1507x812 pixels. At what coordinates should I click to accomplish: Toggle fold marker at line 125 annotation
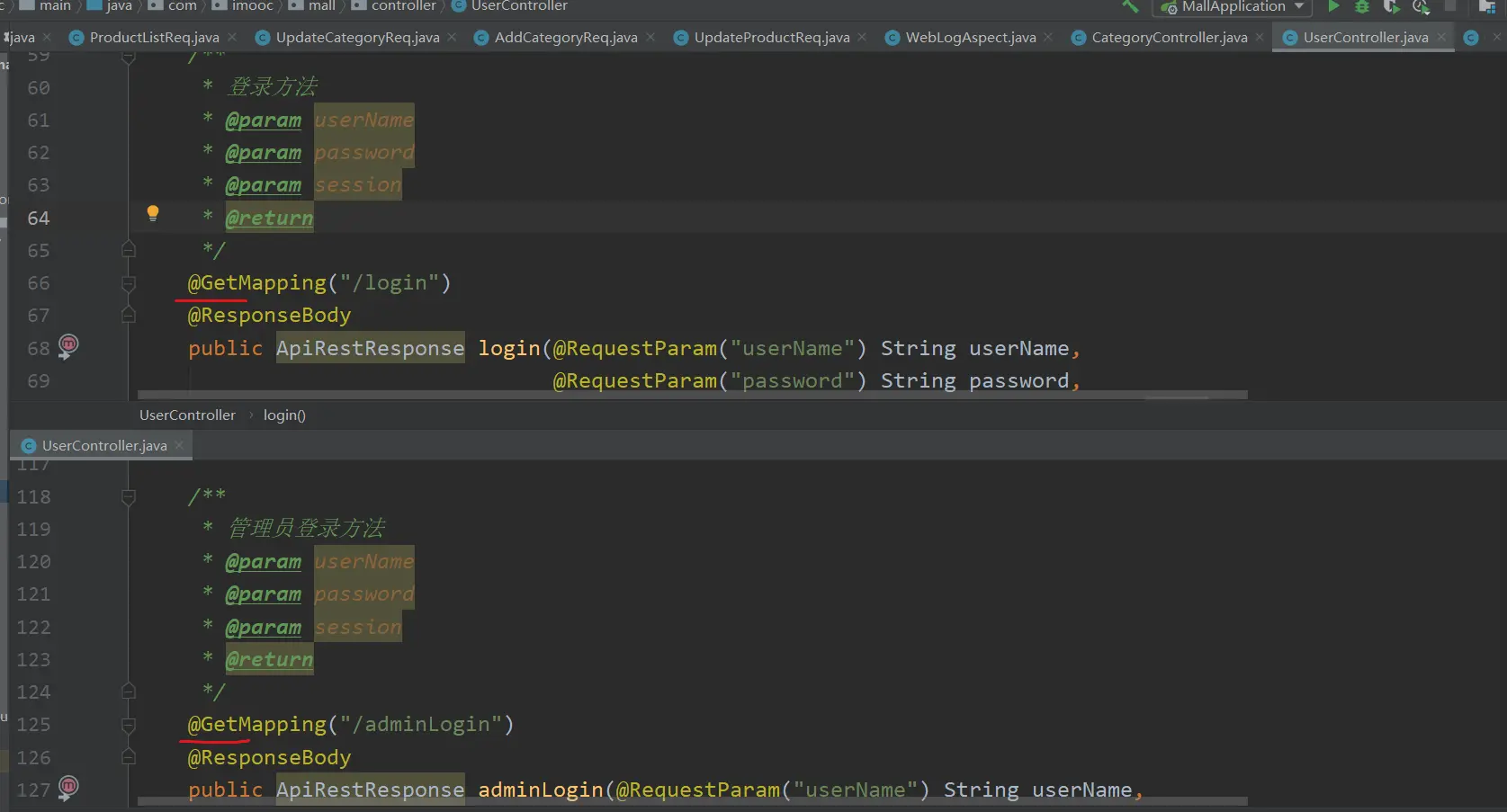[x=129, y=725]
